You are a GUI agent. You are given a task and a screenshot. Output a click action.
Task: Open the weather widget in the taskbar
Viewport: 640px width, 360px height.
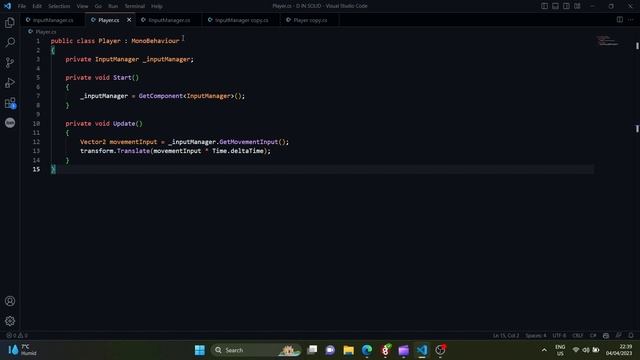click(x=22, y=350)
